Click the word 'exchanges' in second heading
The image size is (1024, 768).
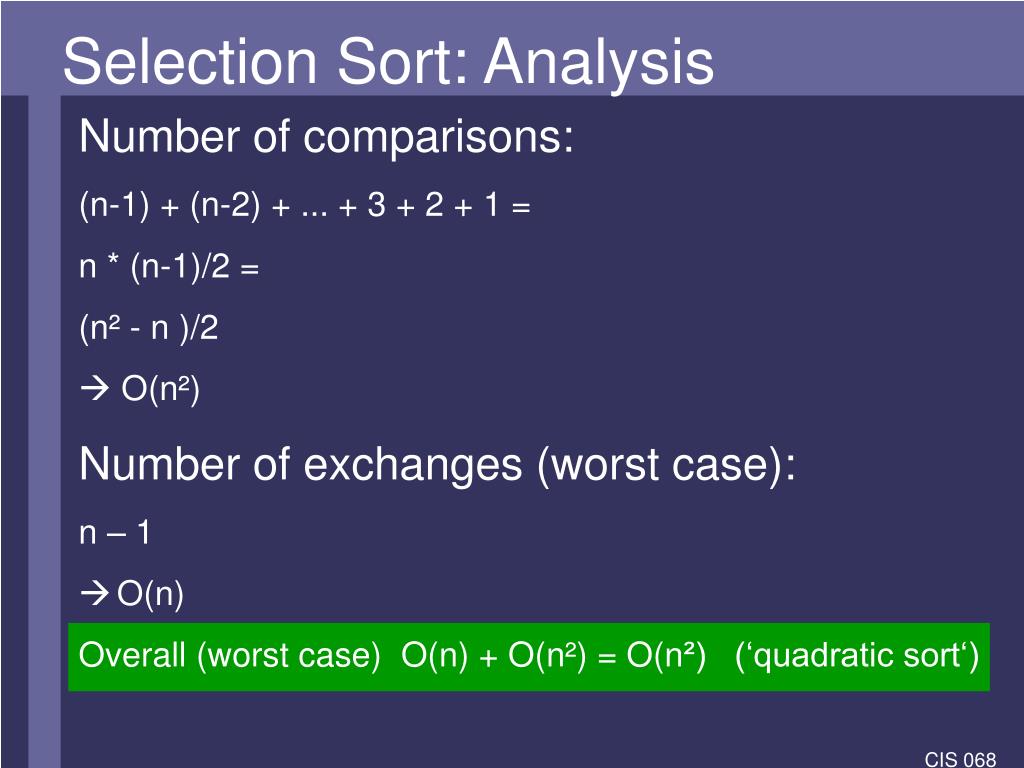413,466
